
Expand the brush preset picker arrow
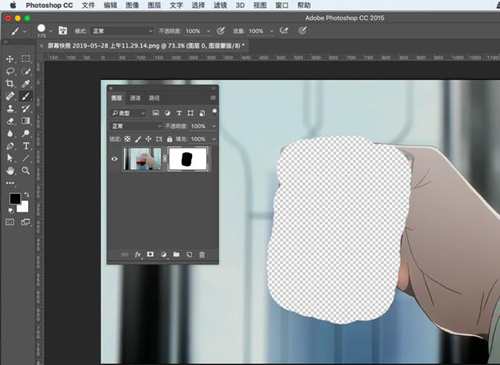click(51, 31)
